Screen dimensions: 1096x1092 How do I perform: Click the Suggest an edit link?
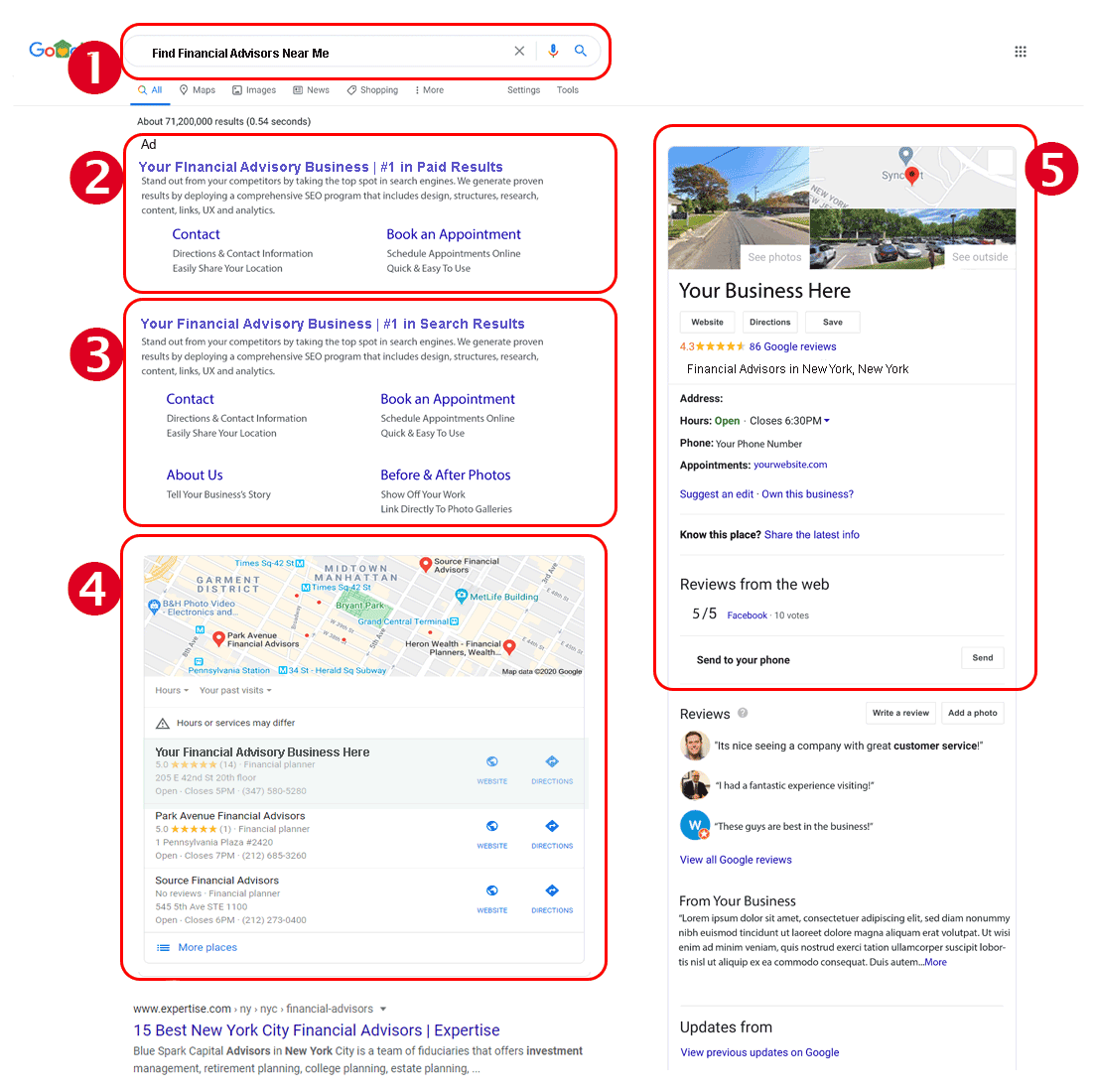[717, 494]
